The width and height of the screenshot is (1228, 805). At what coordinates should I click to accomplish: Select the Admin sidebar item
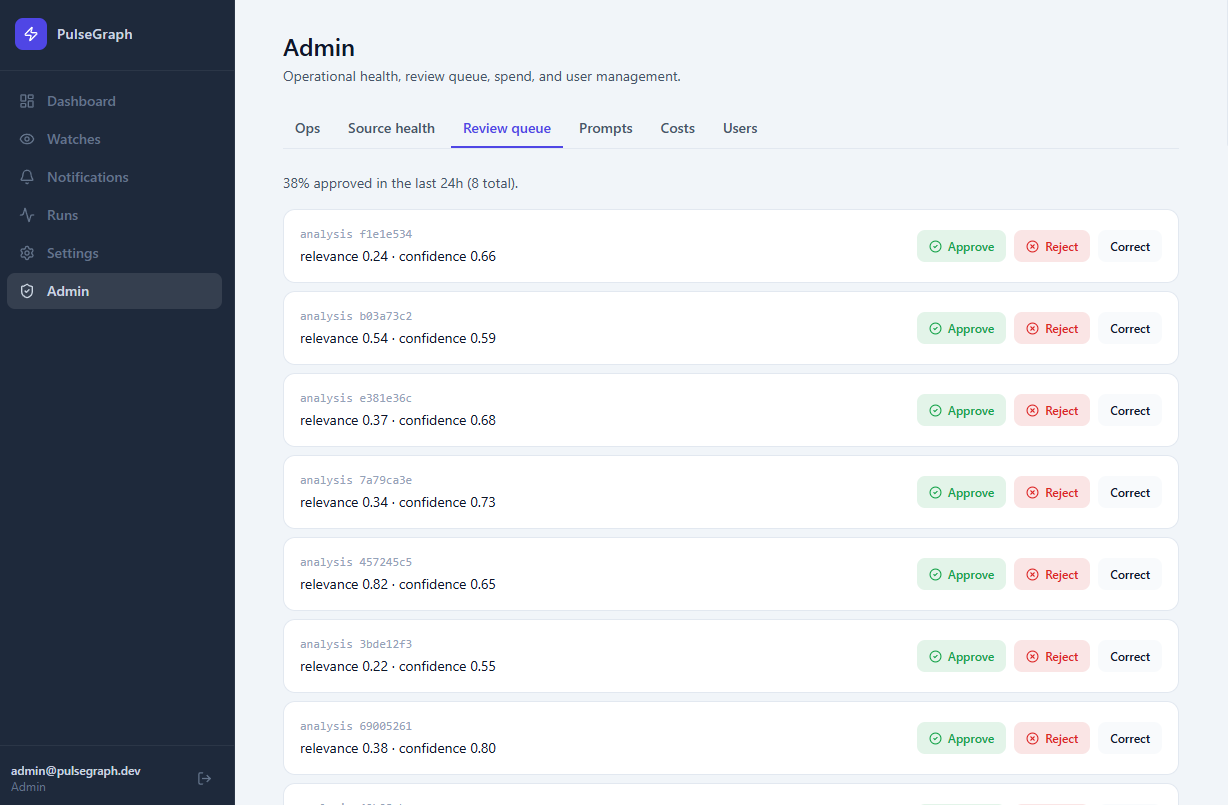click(114, 291)
